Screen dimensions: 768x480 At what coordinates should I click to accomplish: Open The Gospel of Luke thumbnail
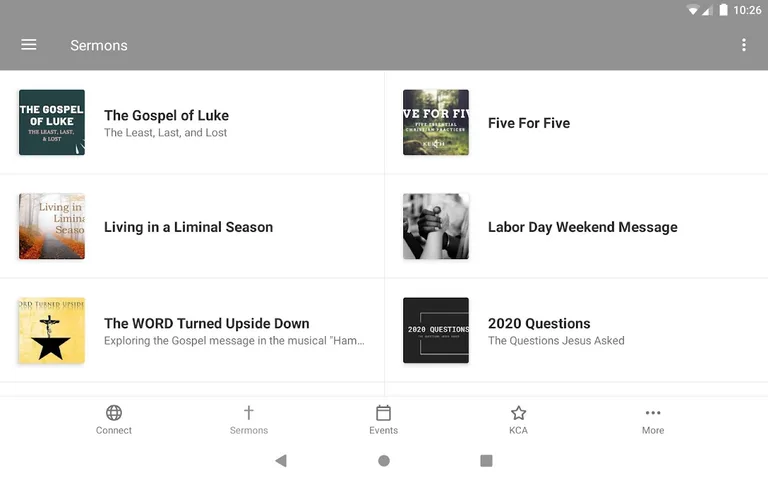click(52, 123)
